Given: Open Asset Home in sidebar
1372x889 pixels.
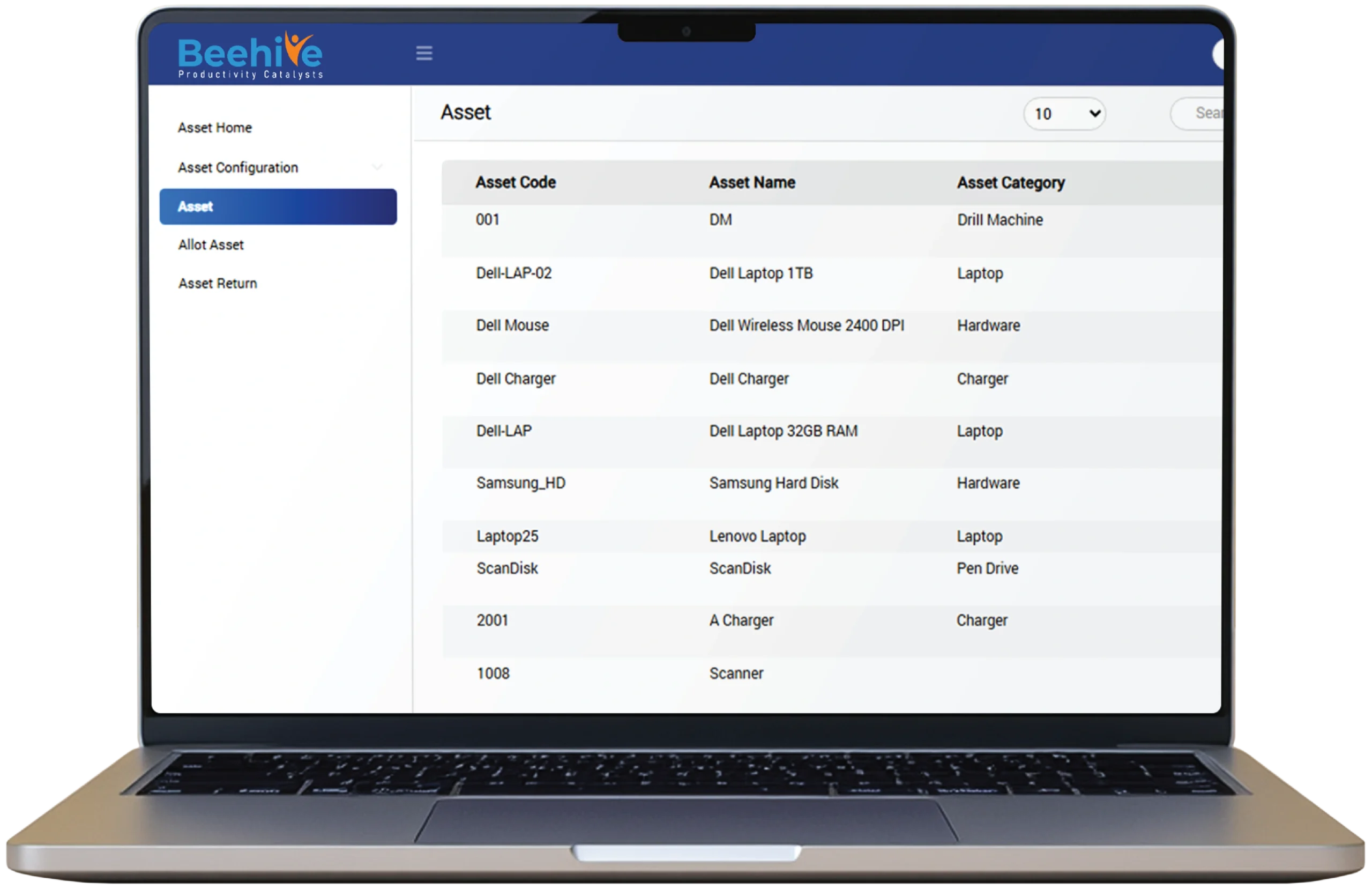Looking at the screenshot, I should 214,128.
